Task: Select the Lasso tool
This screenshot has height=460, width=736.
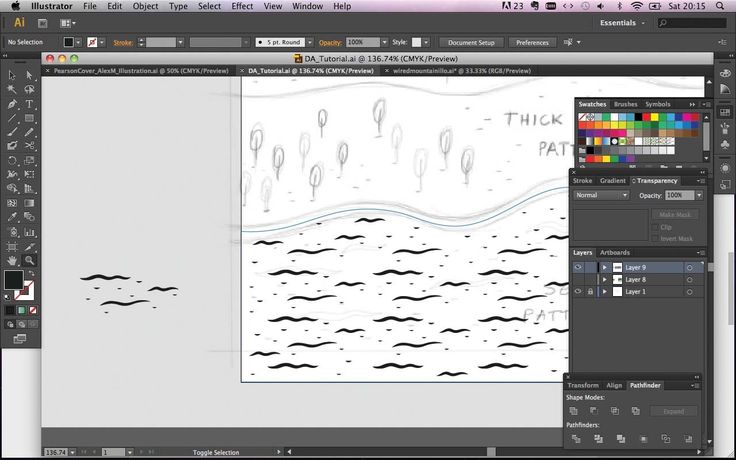Action: click(29, 90)
